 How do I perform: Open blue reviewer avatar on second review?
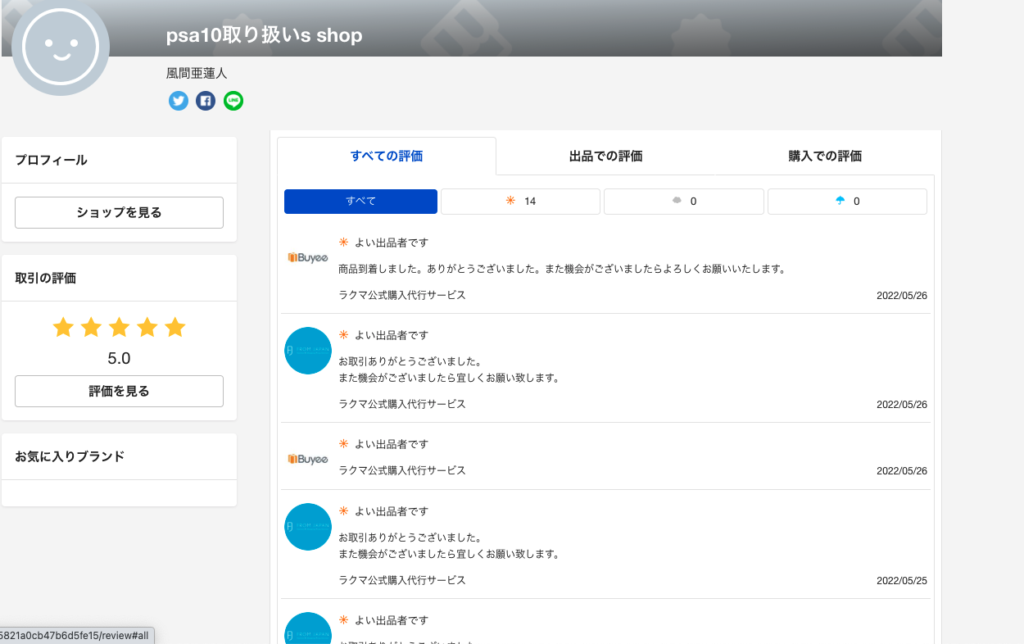(x=308, y=351)
